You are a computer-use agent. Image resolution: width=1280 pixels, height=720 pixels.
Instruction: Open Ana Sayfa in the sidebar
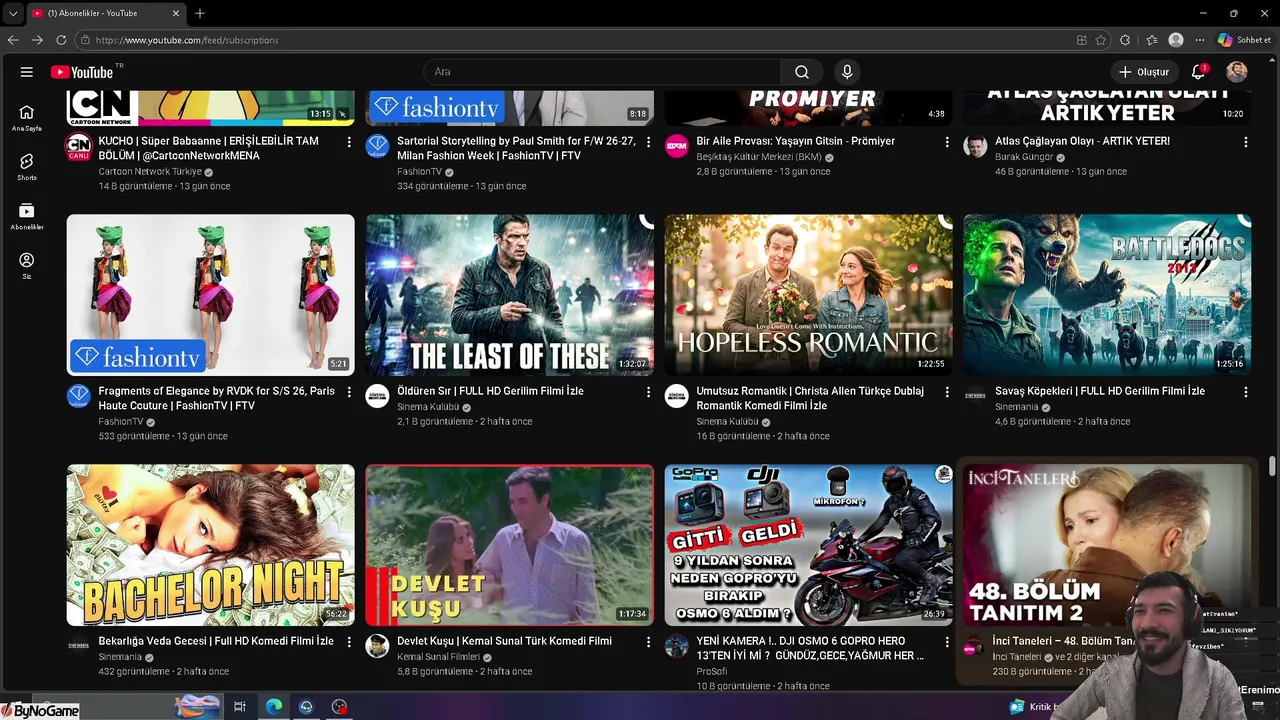point(27,118)
